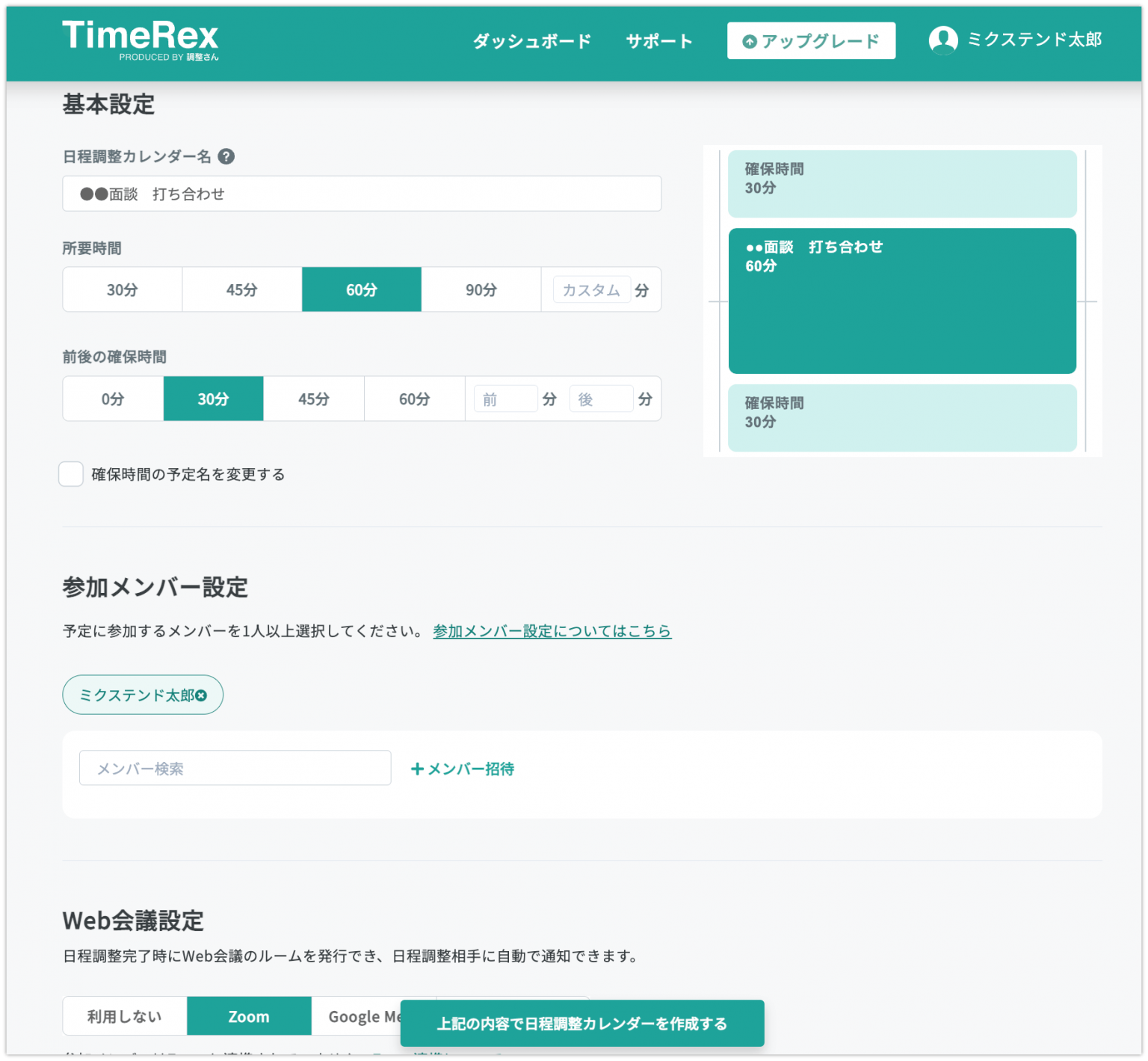
Task: Set 前後の確保時間 to 60分
Action: [x=414, y=399]
